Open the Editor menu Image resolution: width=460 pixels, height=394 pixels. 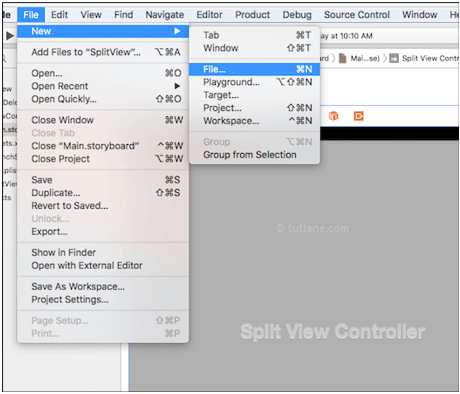click(x=209, y=15)
